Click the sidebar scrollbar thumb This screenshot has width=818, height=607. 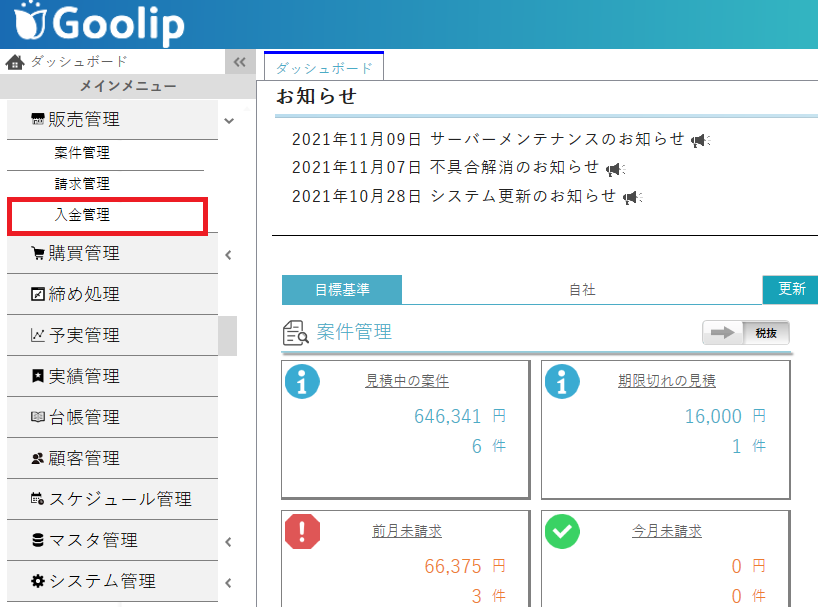(227, 336)
